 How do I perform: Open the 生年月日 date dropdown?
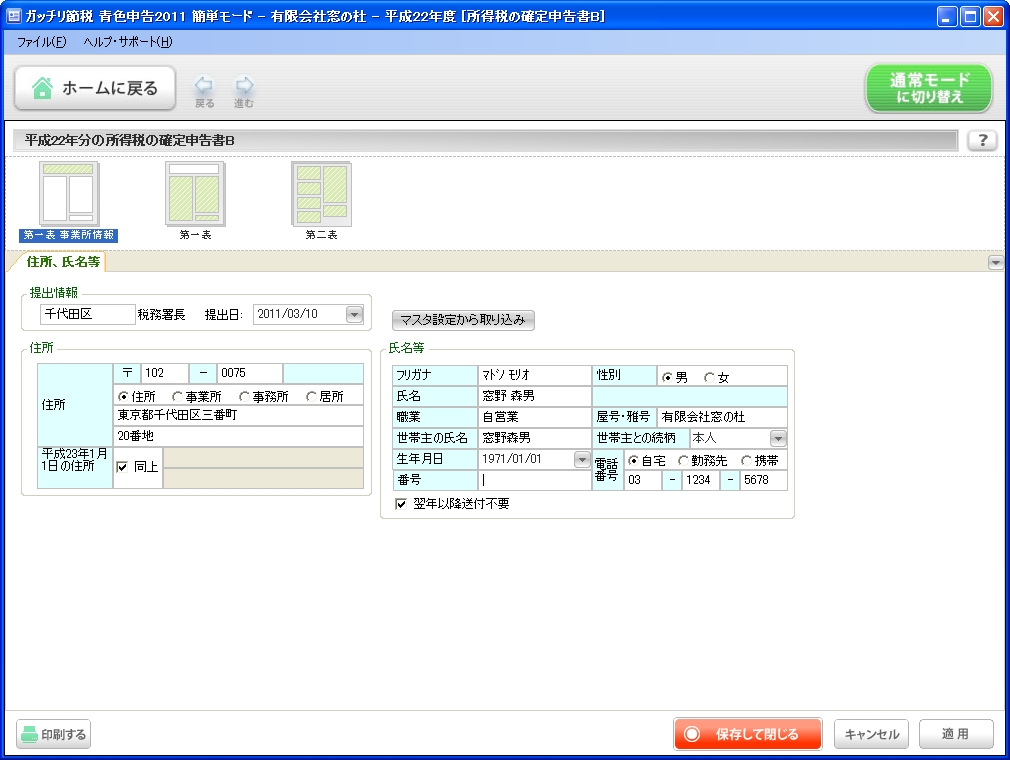(x=581, y=459)
